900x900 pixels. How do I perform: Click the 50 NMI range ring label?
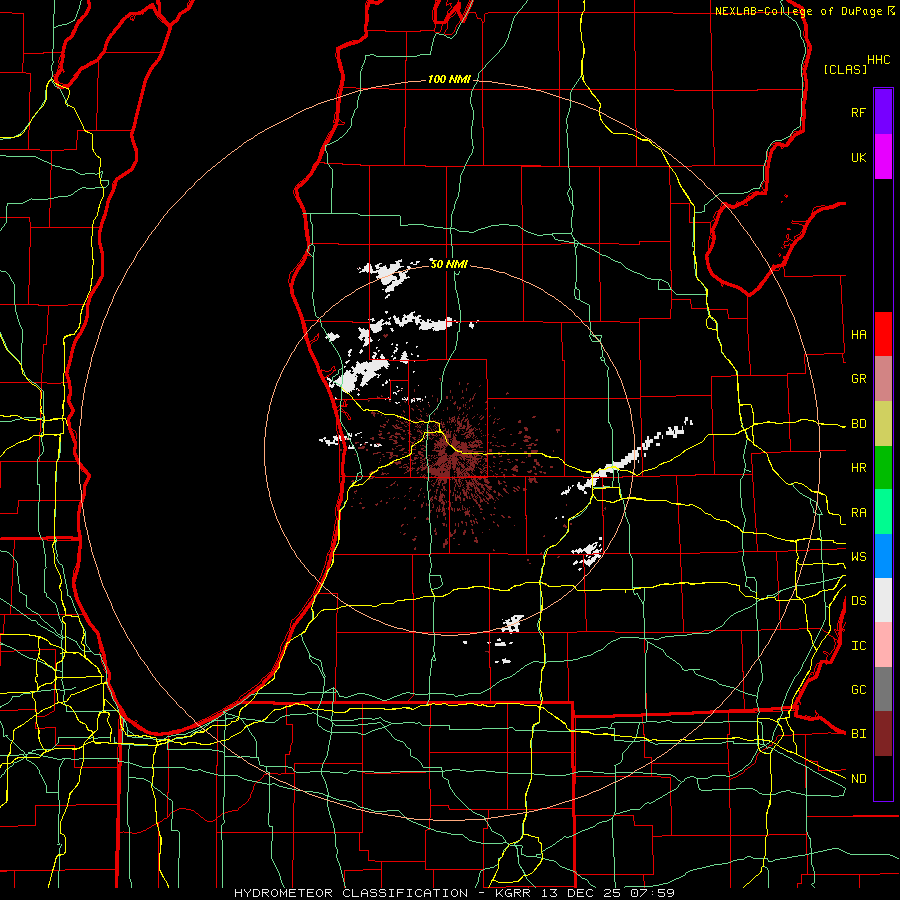(x=449, y=264)
